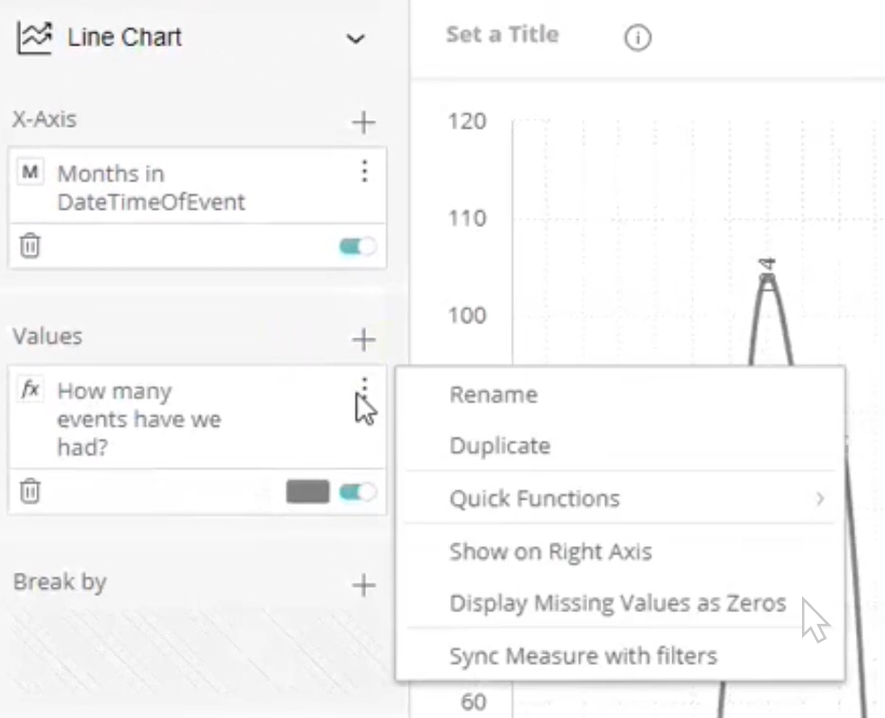The width and height of the screenshot is (885, 718).
Task: Add a new Values measure
Action: (364, 339)
